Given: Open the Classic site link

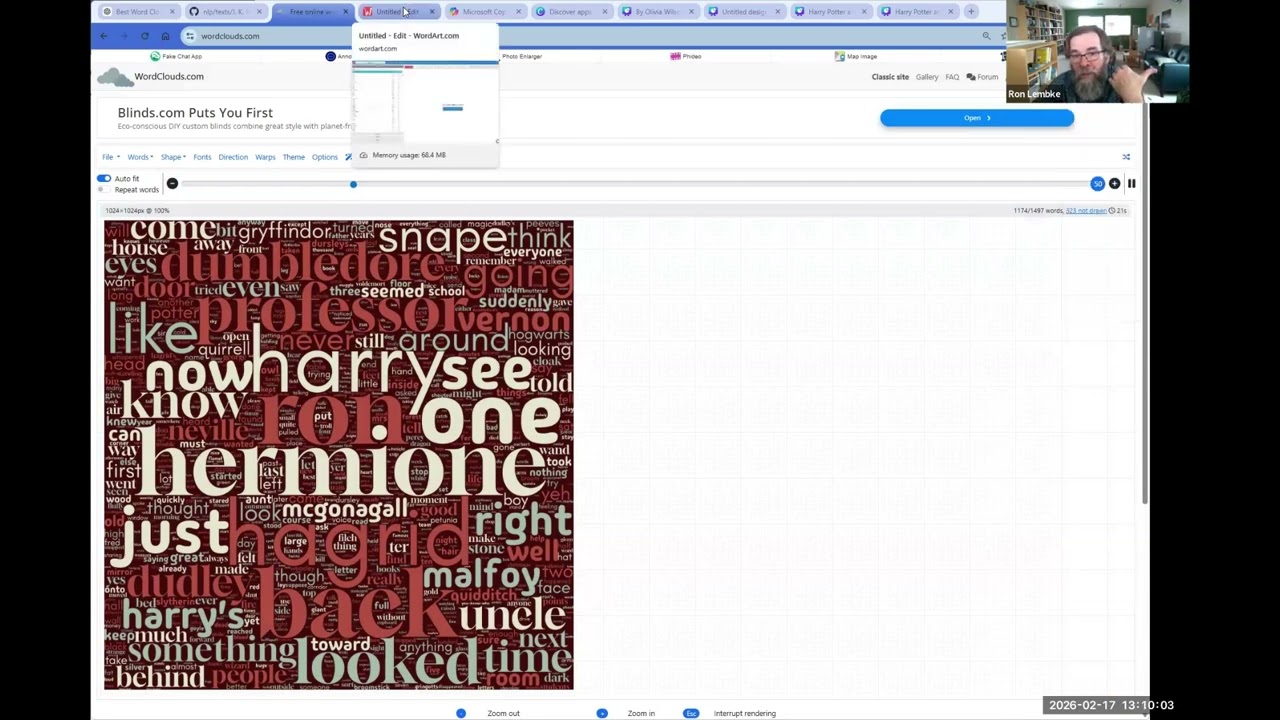Looking at the screenshot, I should [890, 77].
